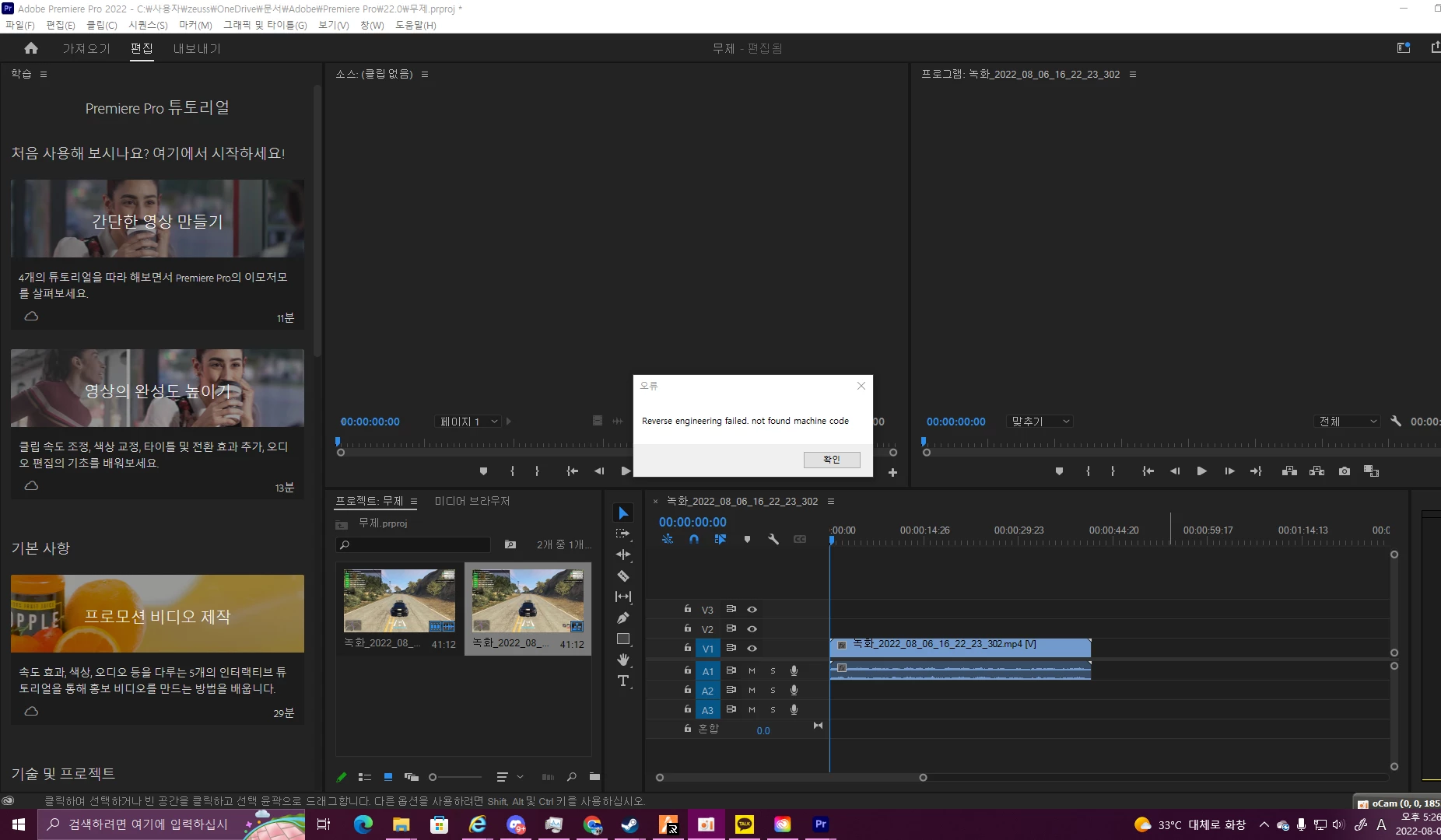Mute audio track A1
Screen dimensions: 1441x840
pos(752,670)
